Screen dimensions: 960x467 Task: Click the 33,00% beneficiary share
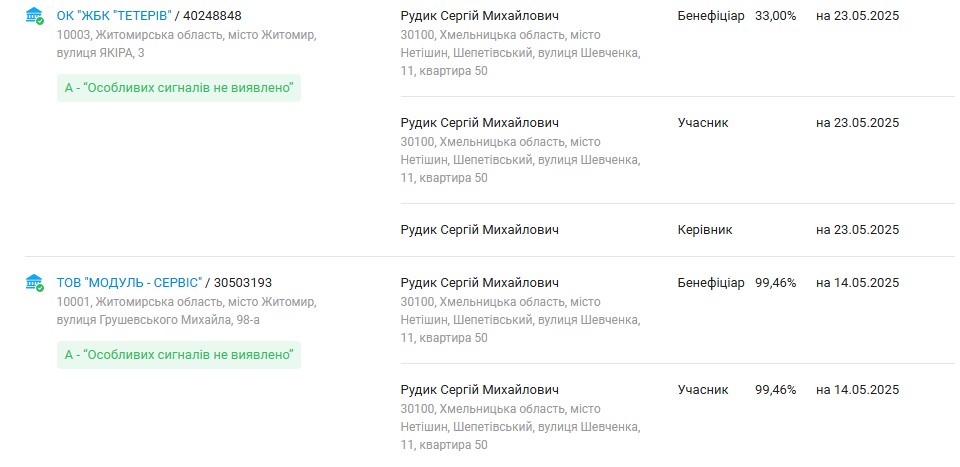pyautogui.click(x=775, y=16)
